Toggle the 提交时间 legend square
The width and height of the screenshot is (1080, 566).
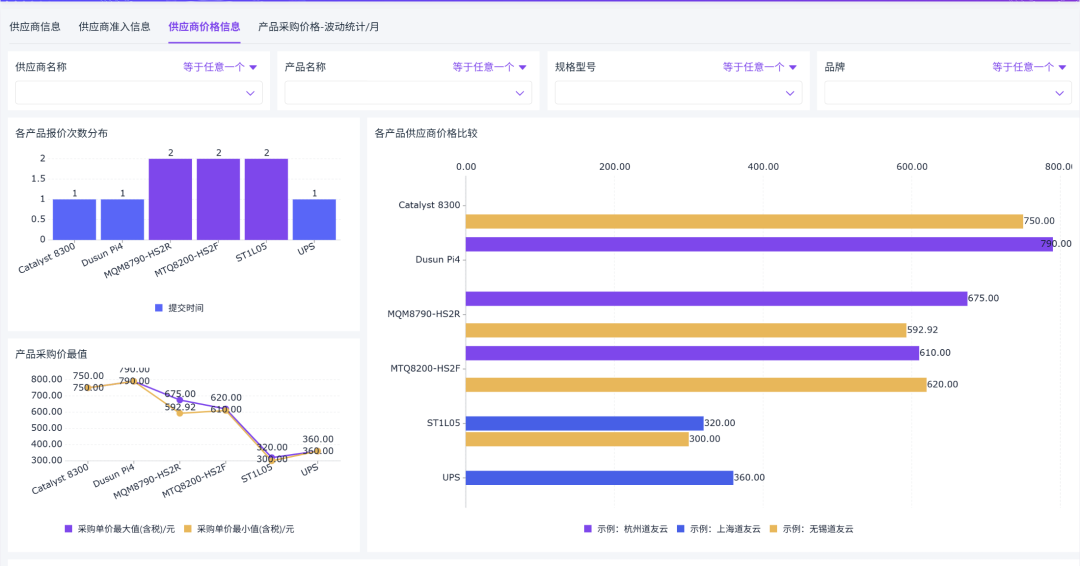(159, 308)
